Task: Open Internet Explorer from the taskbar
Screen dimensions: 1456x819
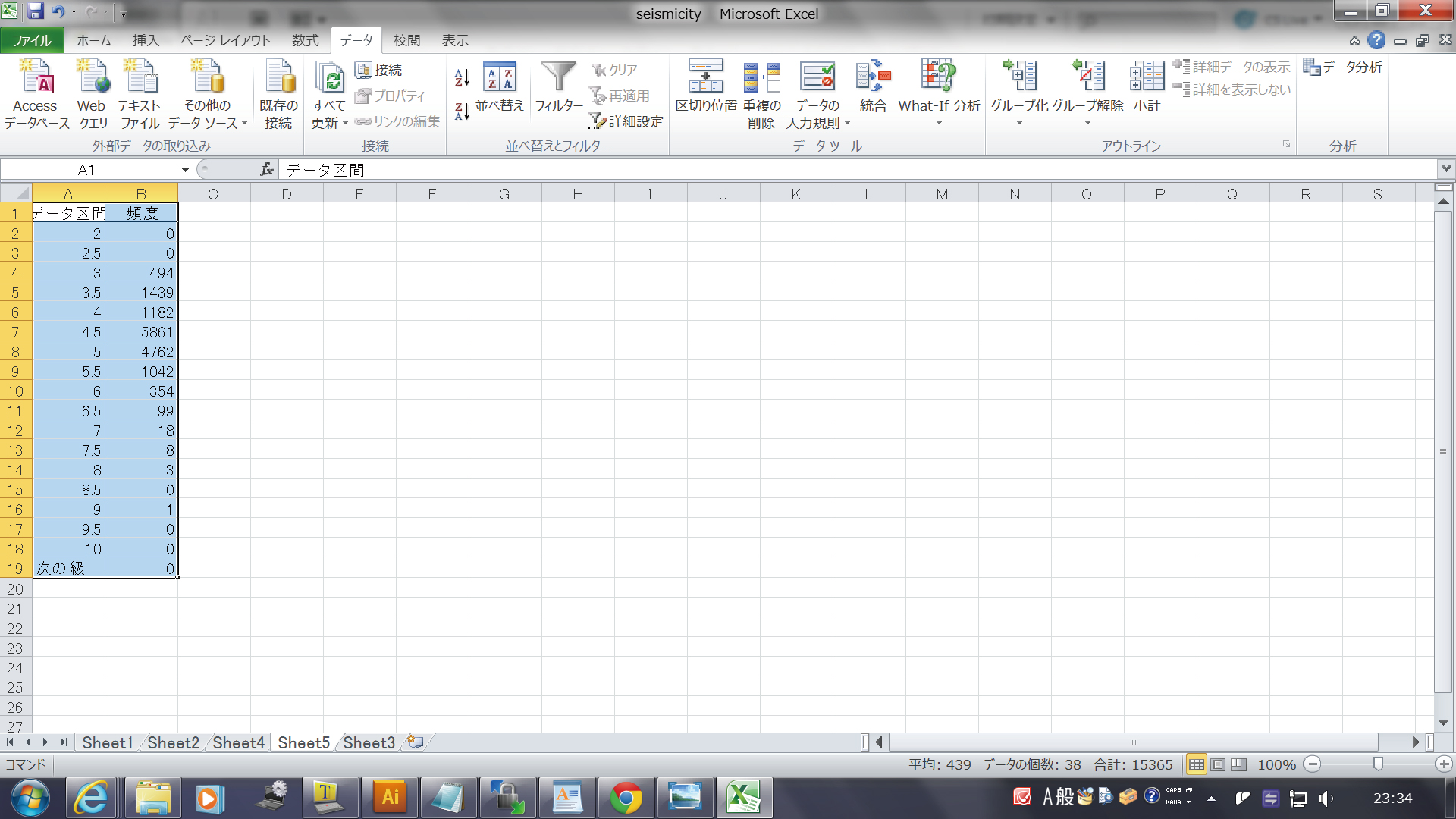Action: coord(93,798)
